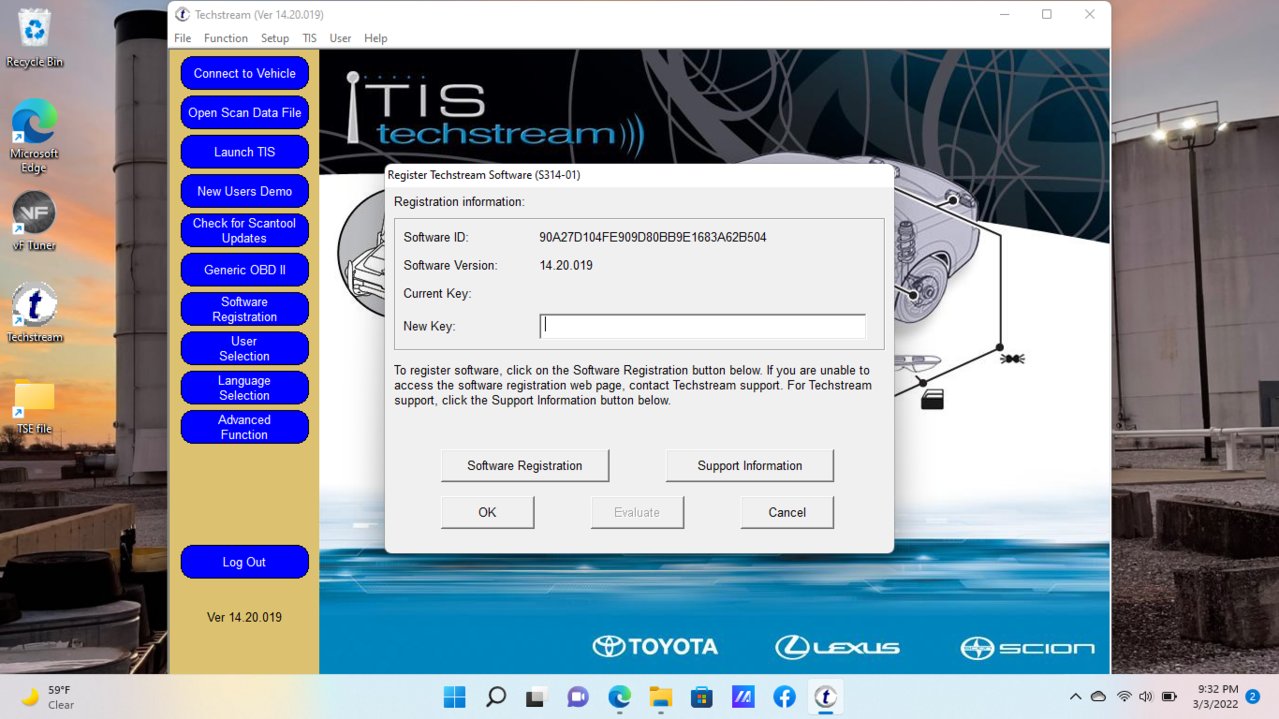Confirm the dialog with OK
Image resolution: width=1279 pixels, height=719 pixels.
(487, 512)
